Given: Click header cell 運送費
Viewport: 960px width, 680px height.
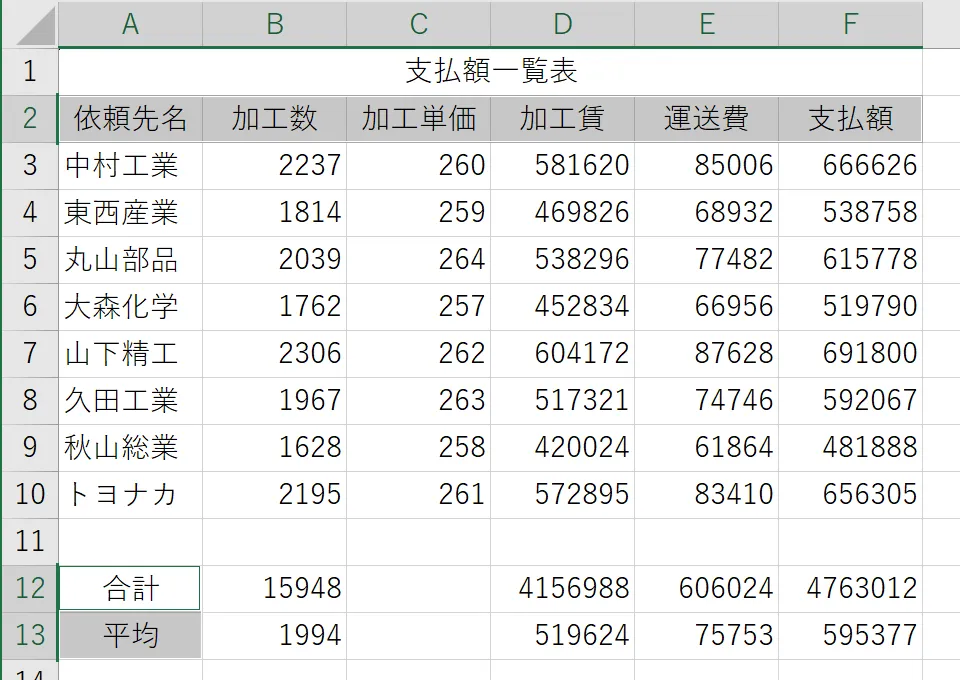Looking at the screenshot, I should [706, 119].
